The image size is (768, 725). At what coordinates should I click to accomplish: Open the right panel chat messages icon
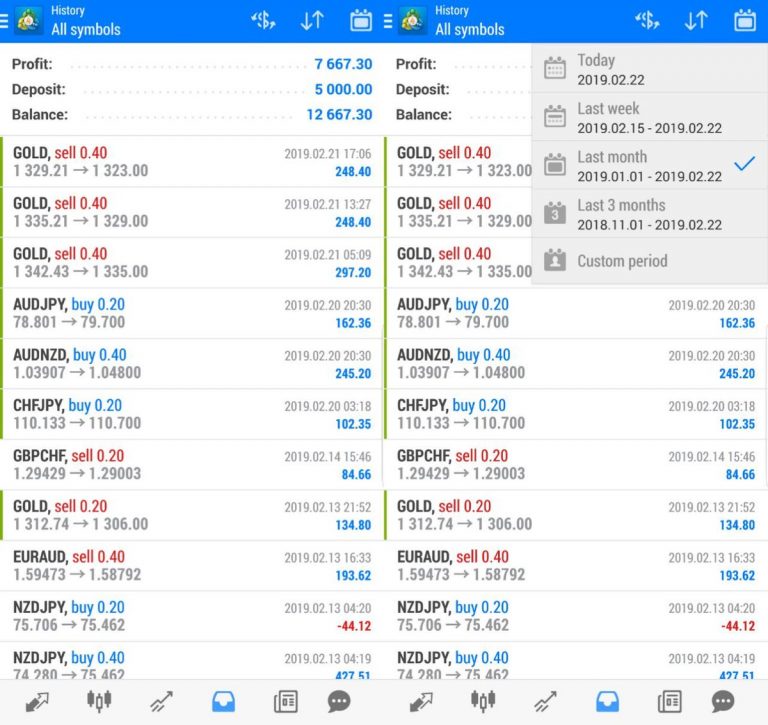click(x=722, y=702)
